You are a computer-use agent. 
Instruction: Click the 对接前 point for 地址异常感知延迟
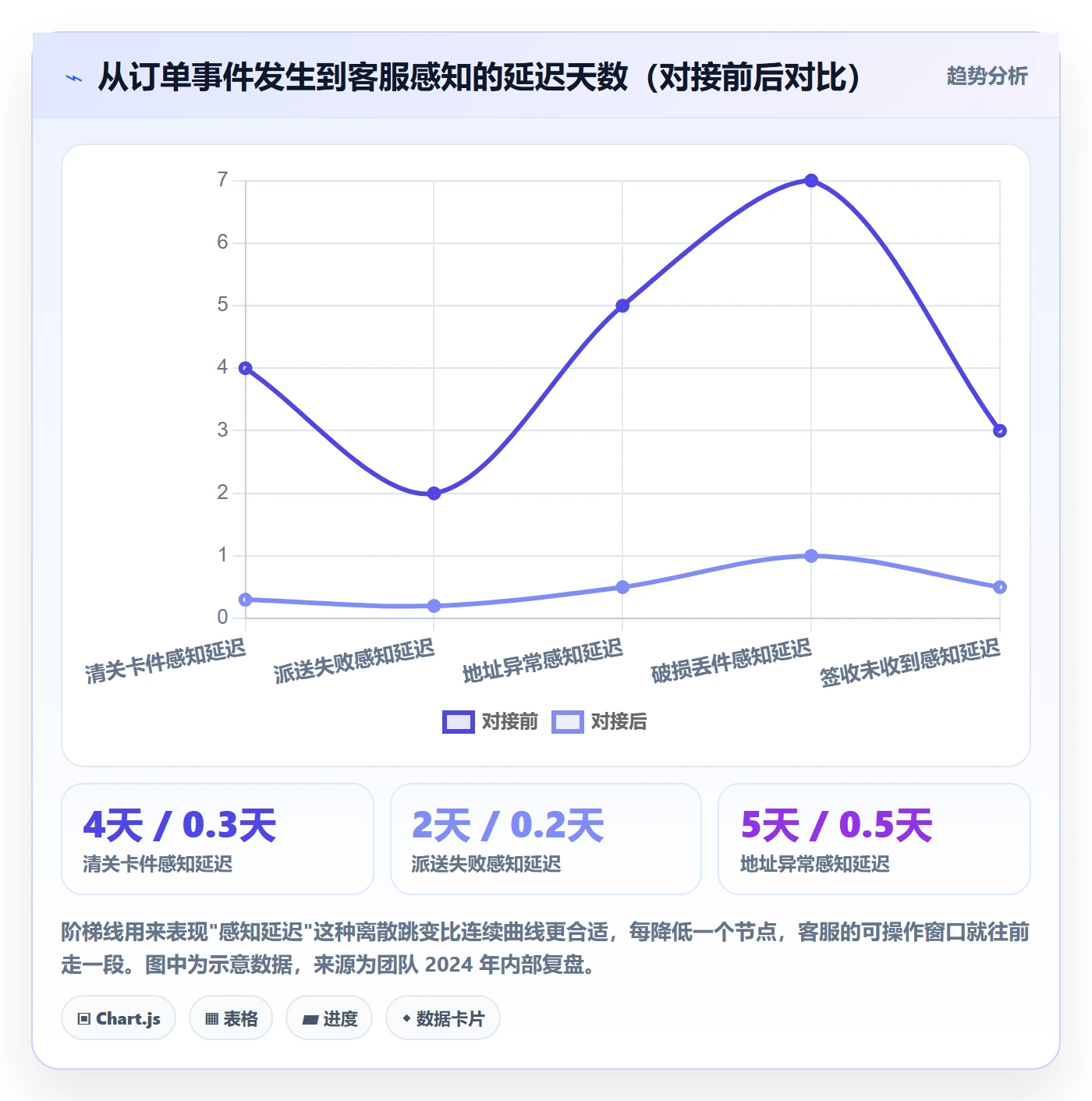coord(622,306)
